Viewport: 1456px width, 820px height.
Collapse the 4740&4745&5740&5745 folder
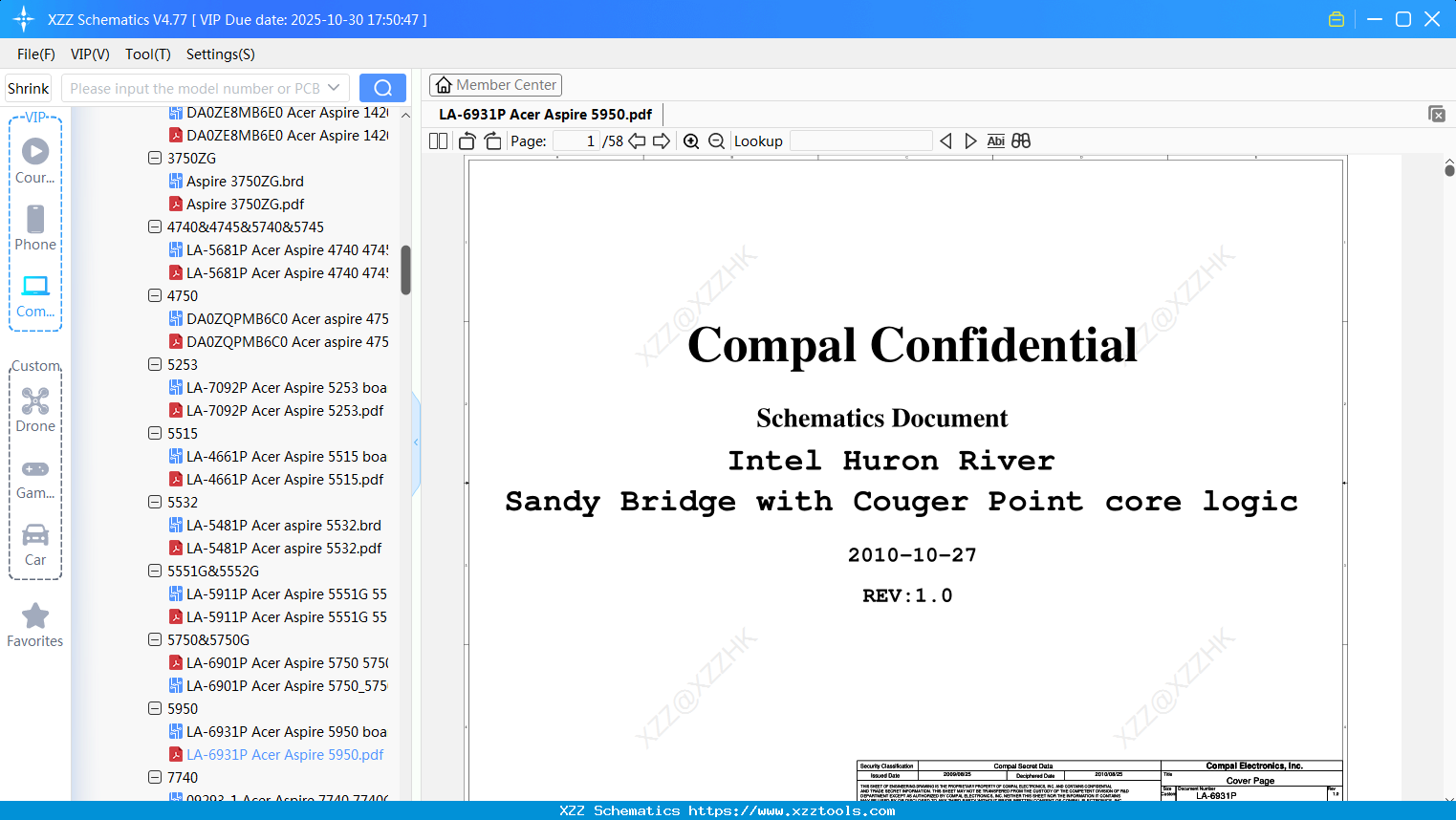155,227
